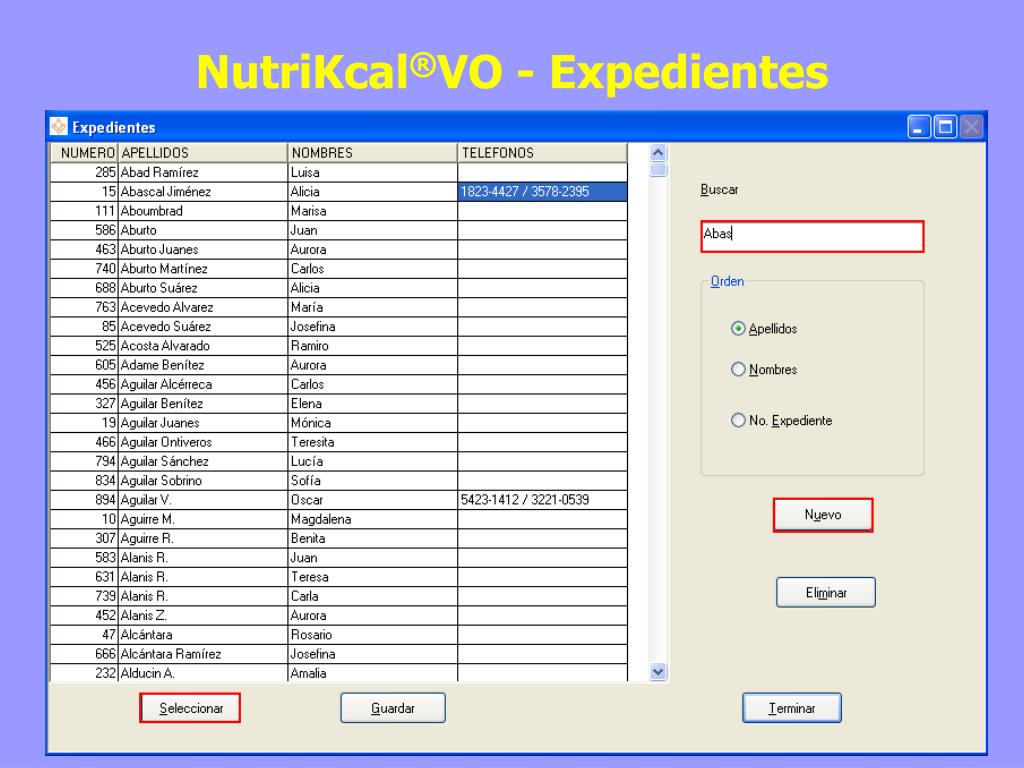This screenshot has width=1024, height=768.
Task: Click the name cell Elena
Action: [373, 404]
